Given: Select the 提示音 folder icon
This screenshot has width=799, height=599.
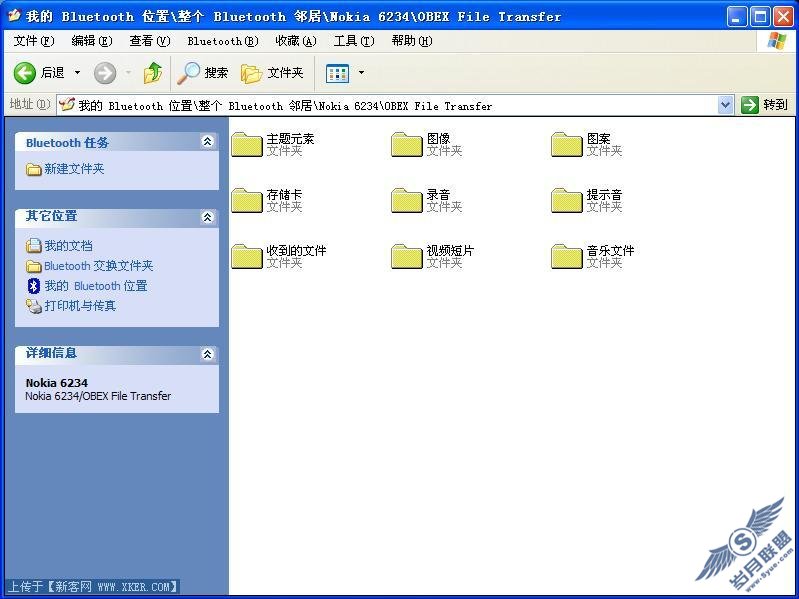Looking at the screenshot, I should click(x=567, y=201).
